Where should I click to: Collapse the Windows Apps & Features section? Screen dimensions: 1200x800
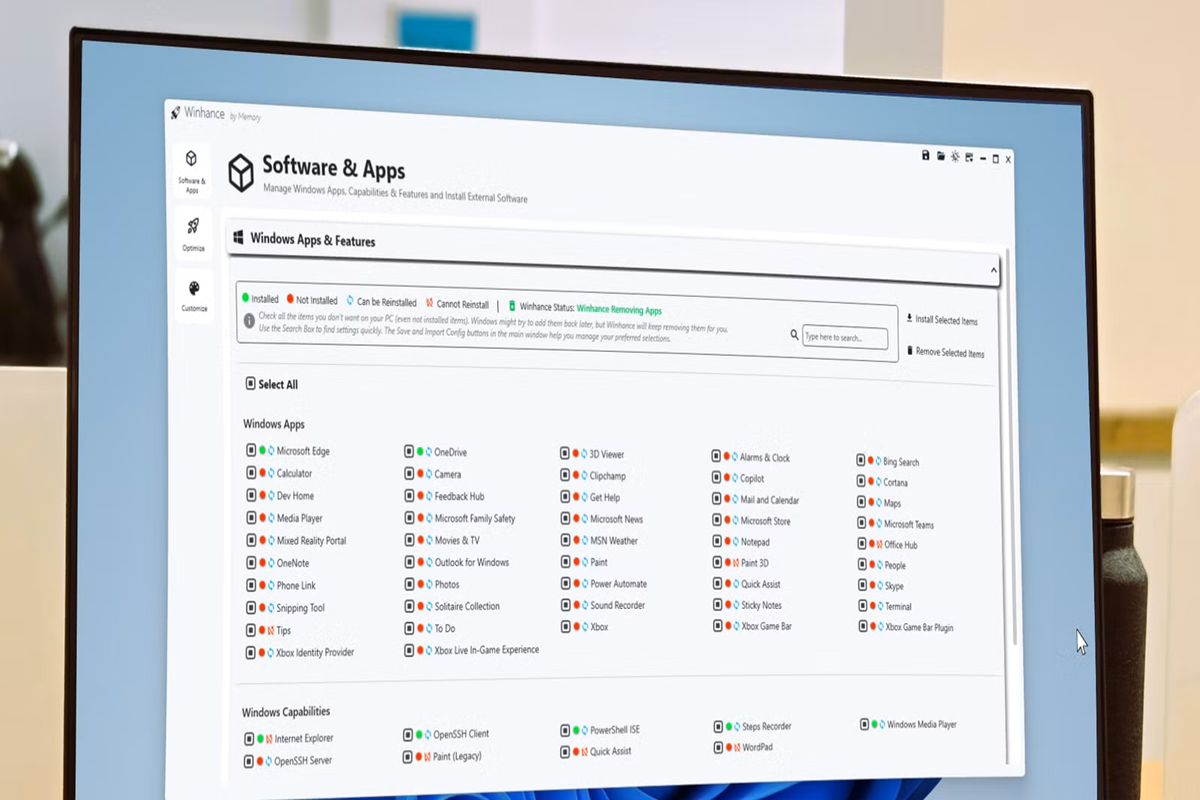coord(993,270)
